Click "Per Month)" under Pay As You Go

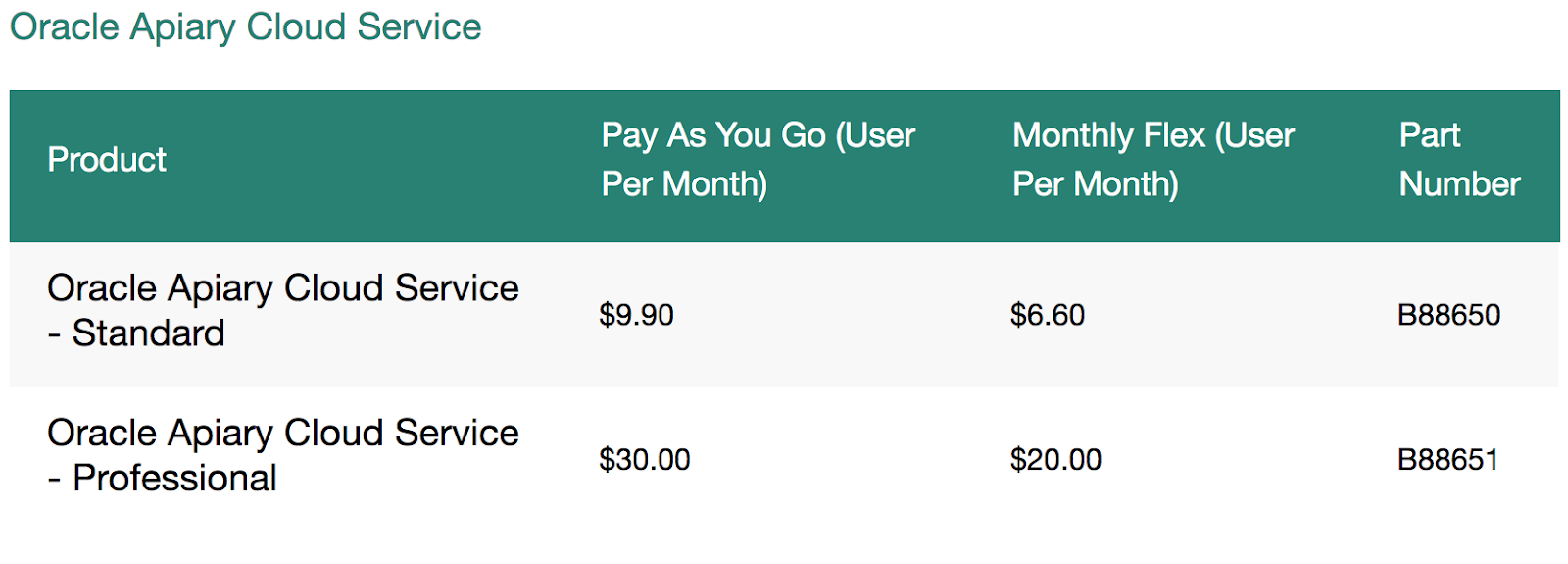[x=684, y=183]
